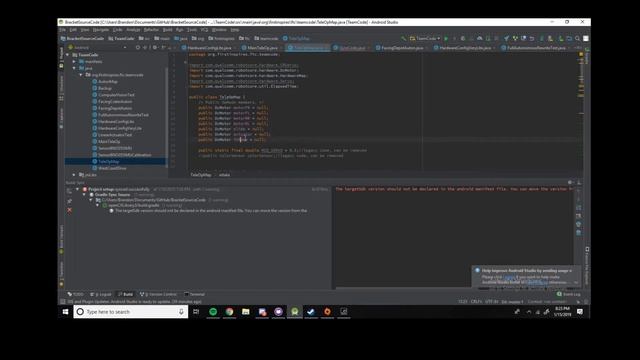Open Build panel gear options
640x360 pixels.
(x=570, y=182)
